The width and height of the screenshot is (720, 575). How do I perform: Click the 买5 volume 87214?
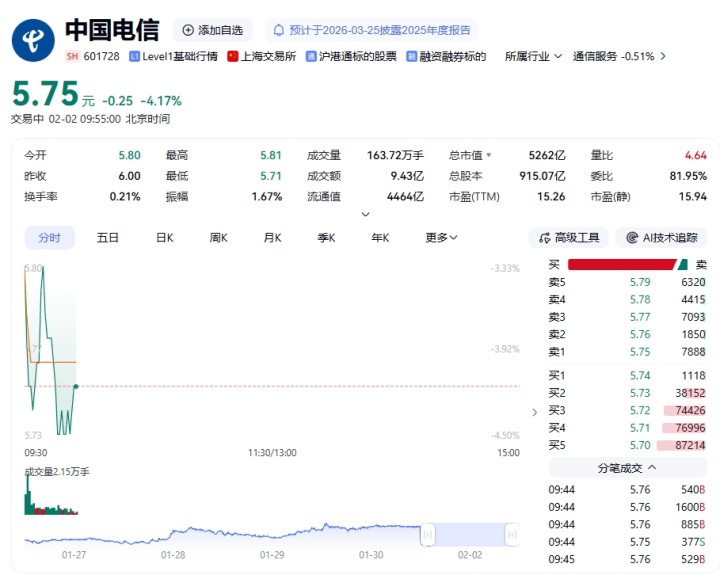point(690,445)
